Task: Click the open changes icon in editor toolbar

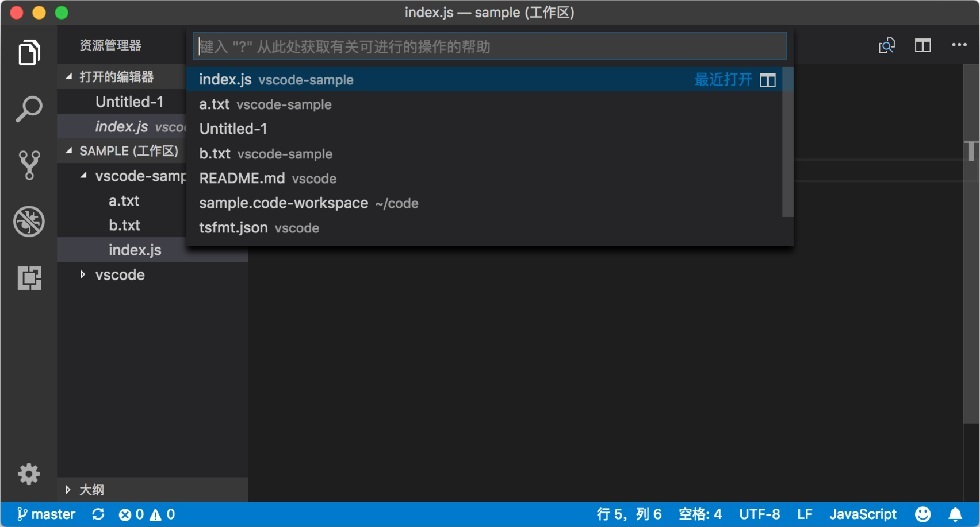Action: click(886, 45)
